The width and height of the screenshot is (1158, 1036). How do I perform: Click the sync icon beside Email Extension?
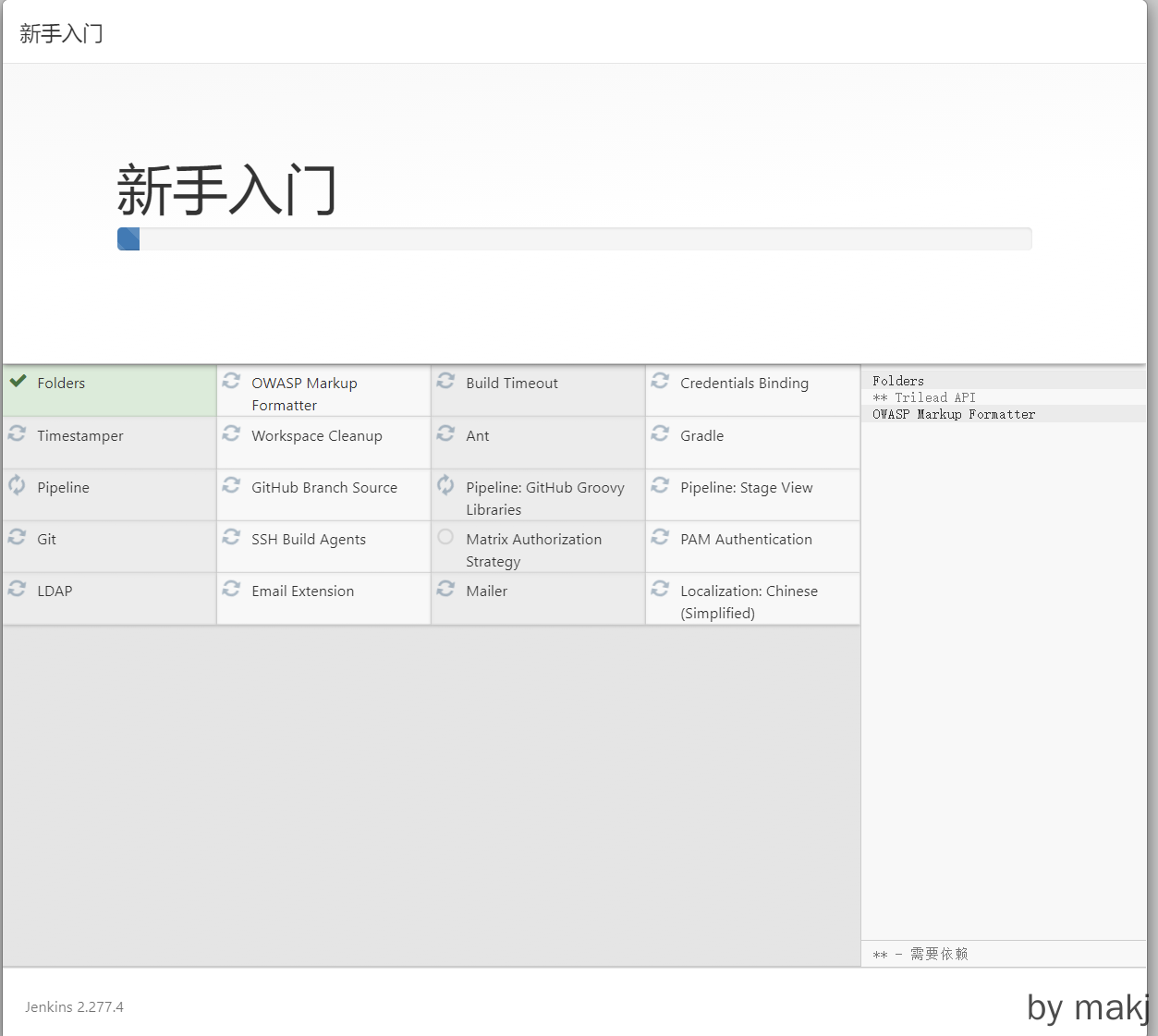(x=232, y=589)
